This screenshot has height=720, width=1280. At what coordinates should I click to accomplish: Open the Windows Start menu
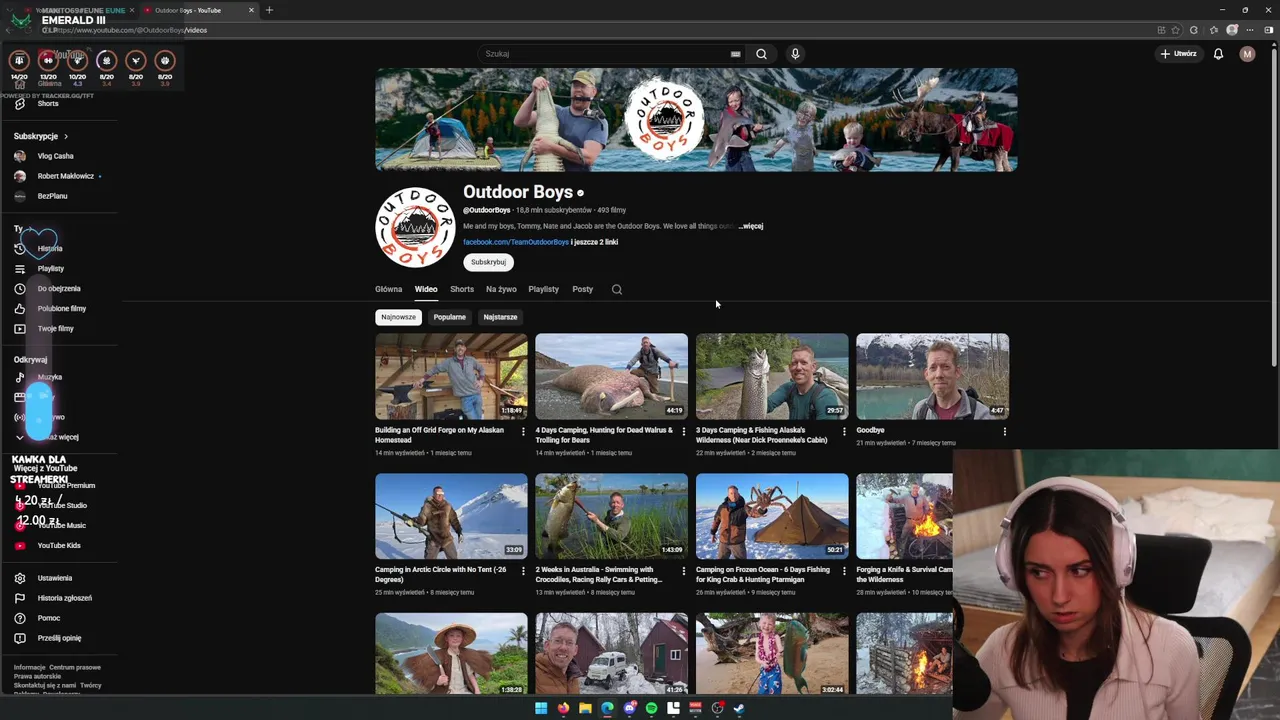pyautogui.click(x=541, y=708)
